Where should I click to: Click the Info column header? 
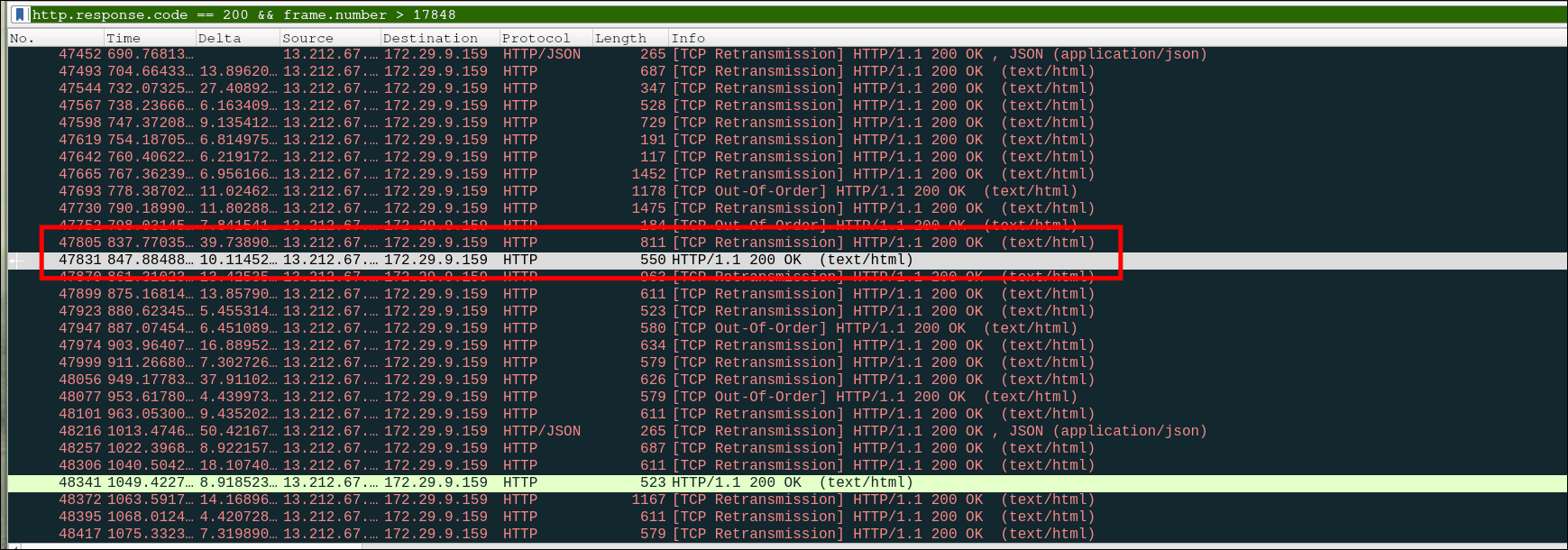click(x=1117, y=38)
